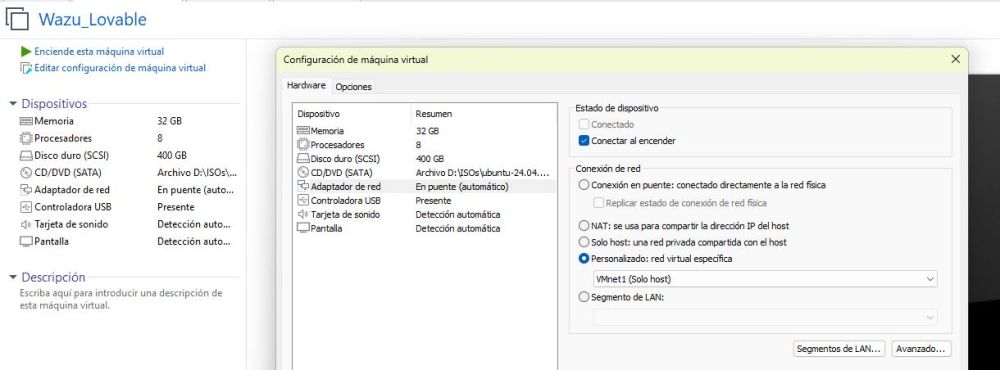Select the Controladora USB device icon
This screenshot has height=370, width=1000.
[x=303, y=201]
